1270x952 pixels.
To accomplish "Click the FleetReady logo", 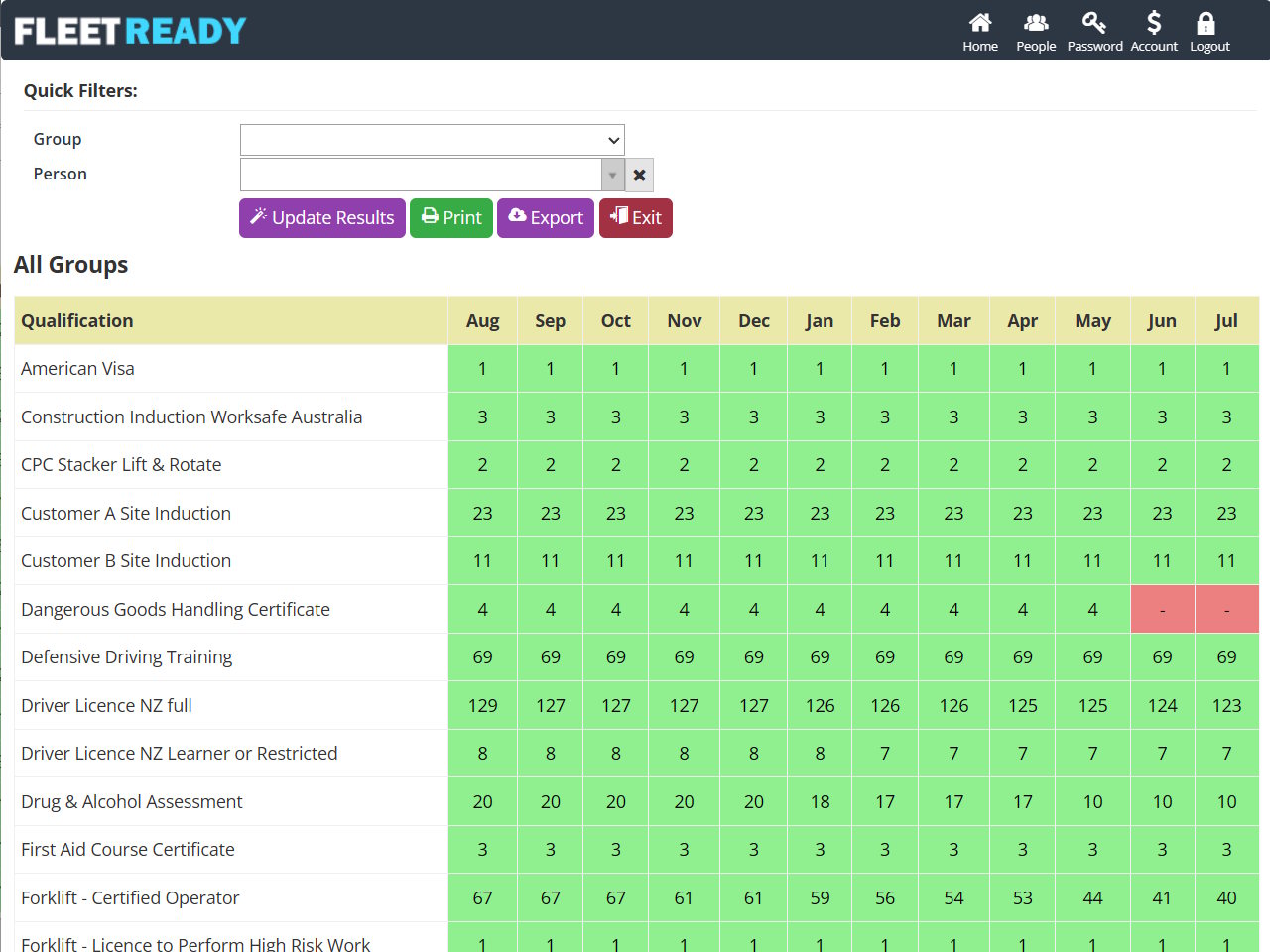I will coord(130,31).
